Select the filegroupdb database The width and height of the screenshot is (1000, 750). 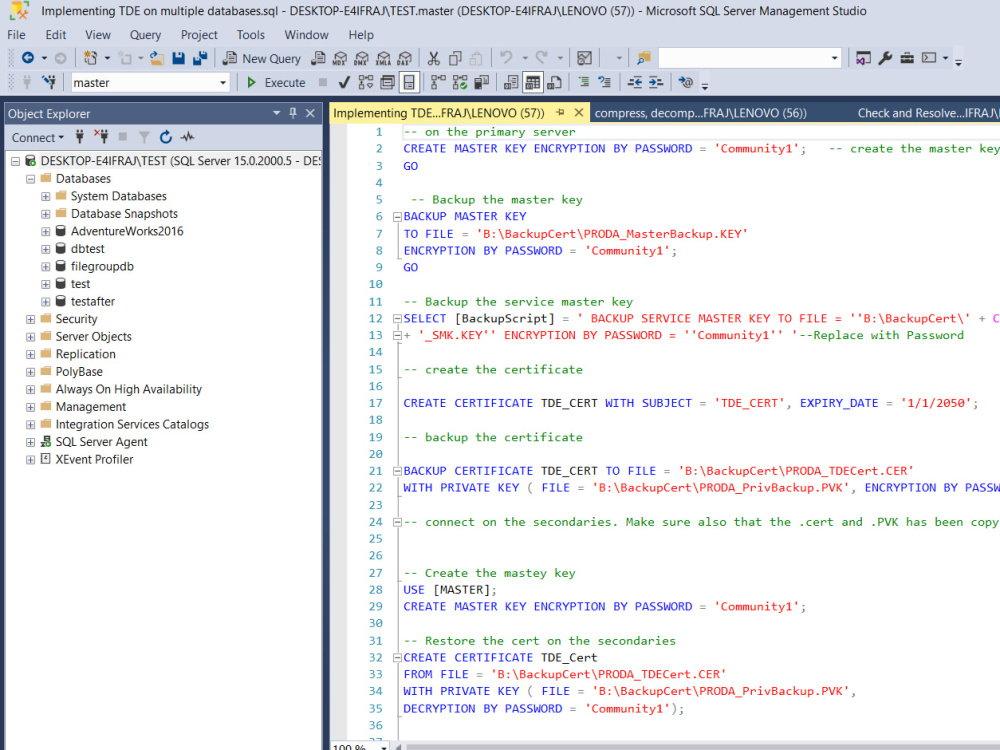click(102, 266)
